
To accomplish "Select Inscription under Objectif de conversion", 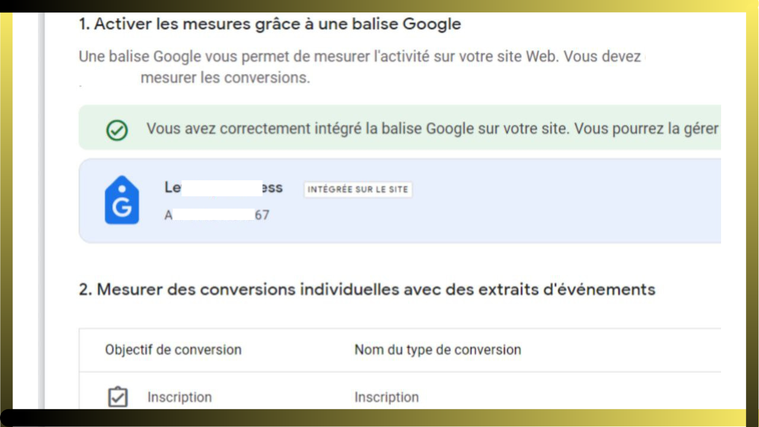I will 179,397.
